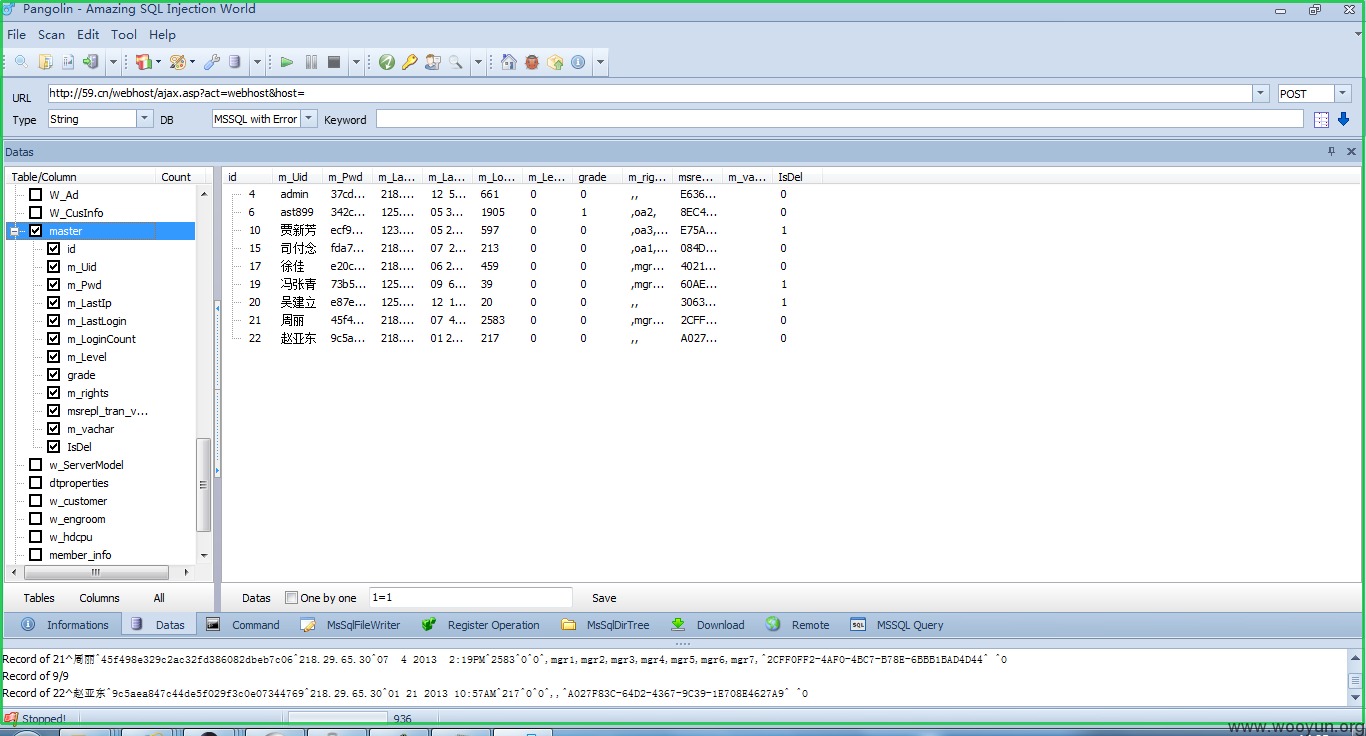Open the MsSqlFileWriter tab
This screenshot has width=1366, height=736.
click(350, 625)
